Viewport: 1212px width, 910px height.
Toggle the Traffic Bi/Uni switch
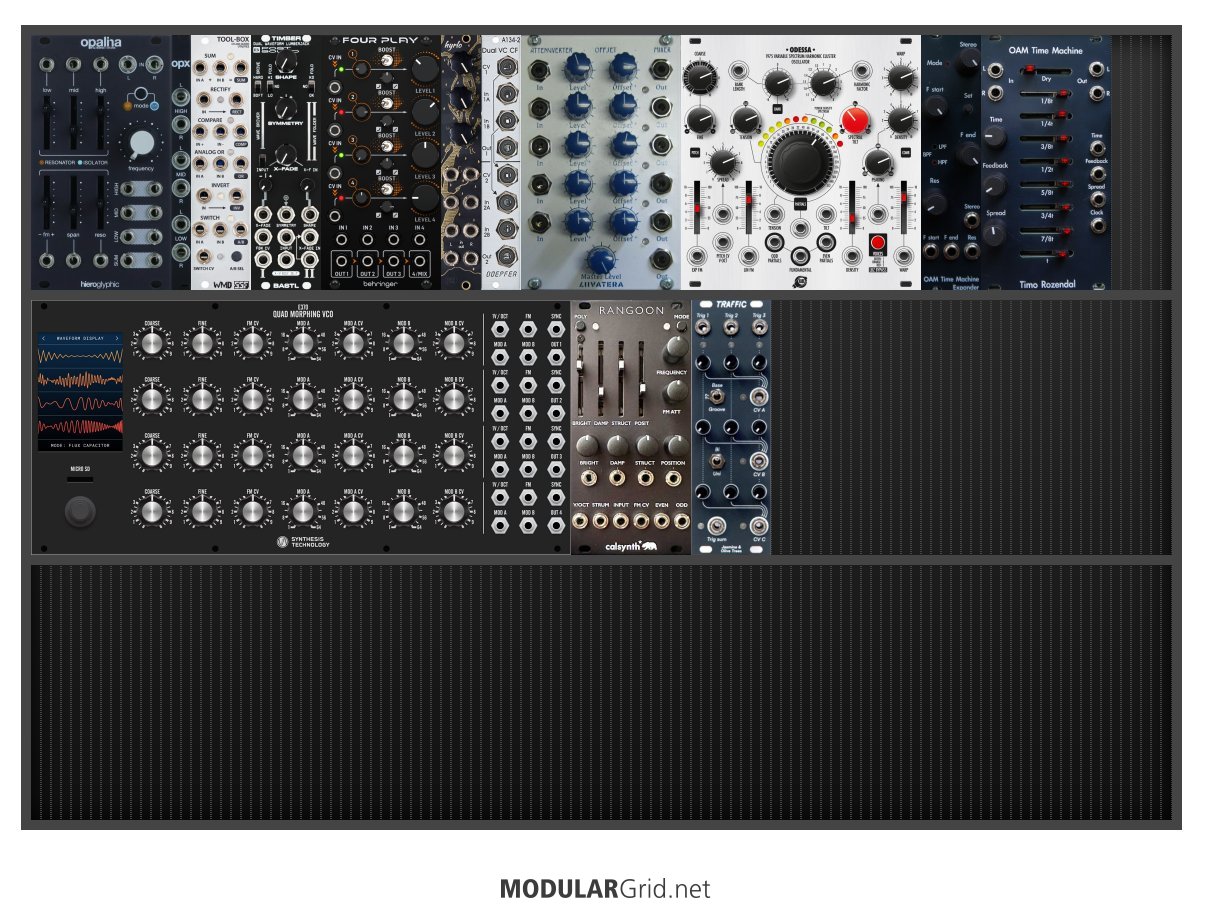tap(716, 461)
